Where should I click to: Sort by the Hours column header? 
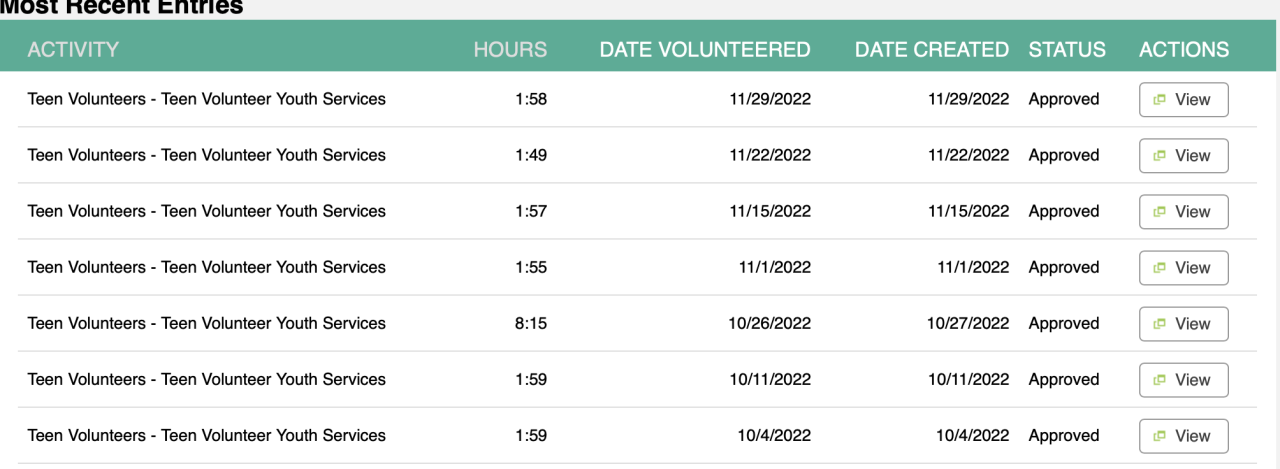tap(510, 49)
